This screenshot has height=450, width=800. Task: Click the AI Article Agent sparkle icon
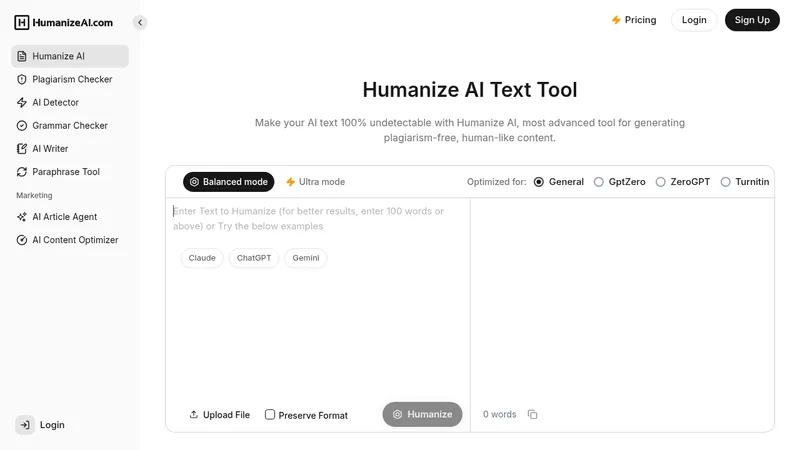tap(21, 217)
